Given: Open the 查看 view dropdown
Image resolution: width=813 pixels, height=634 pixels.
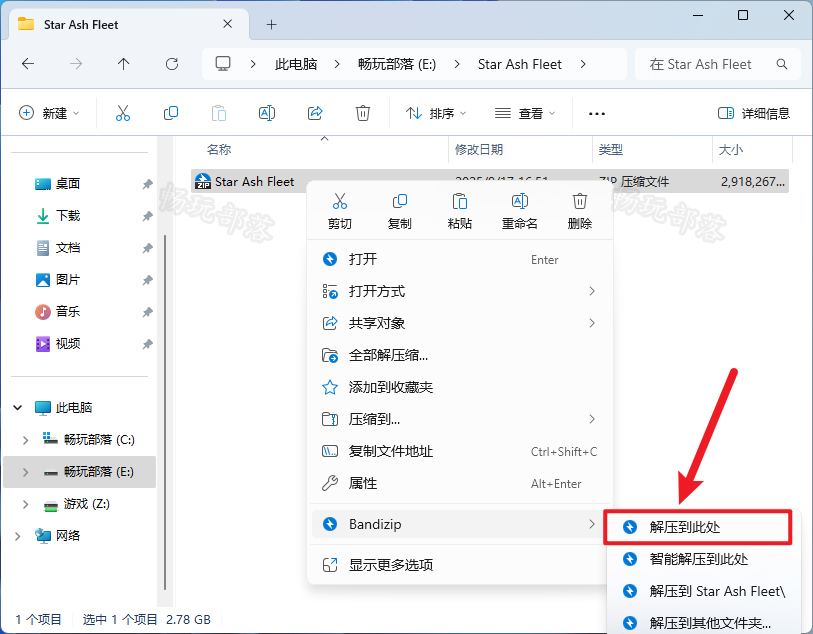Looking at the screenshot, I should (x=524, y=113).
